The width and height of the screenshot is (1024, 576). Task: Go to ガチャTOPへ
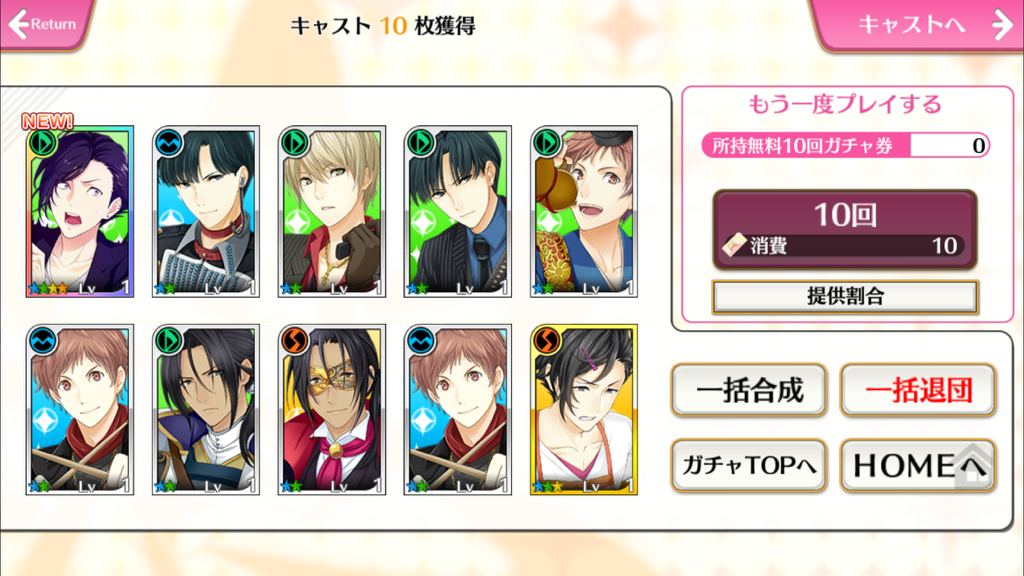click(x=749, y=466)
